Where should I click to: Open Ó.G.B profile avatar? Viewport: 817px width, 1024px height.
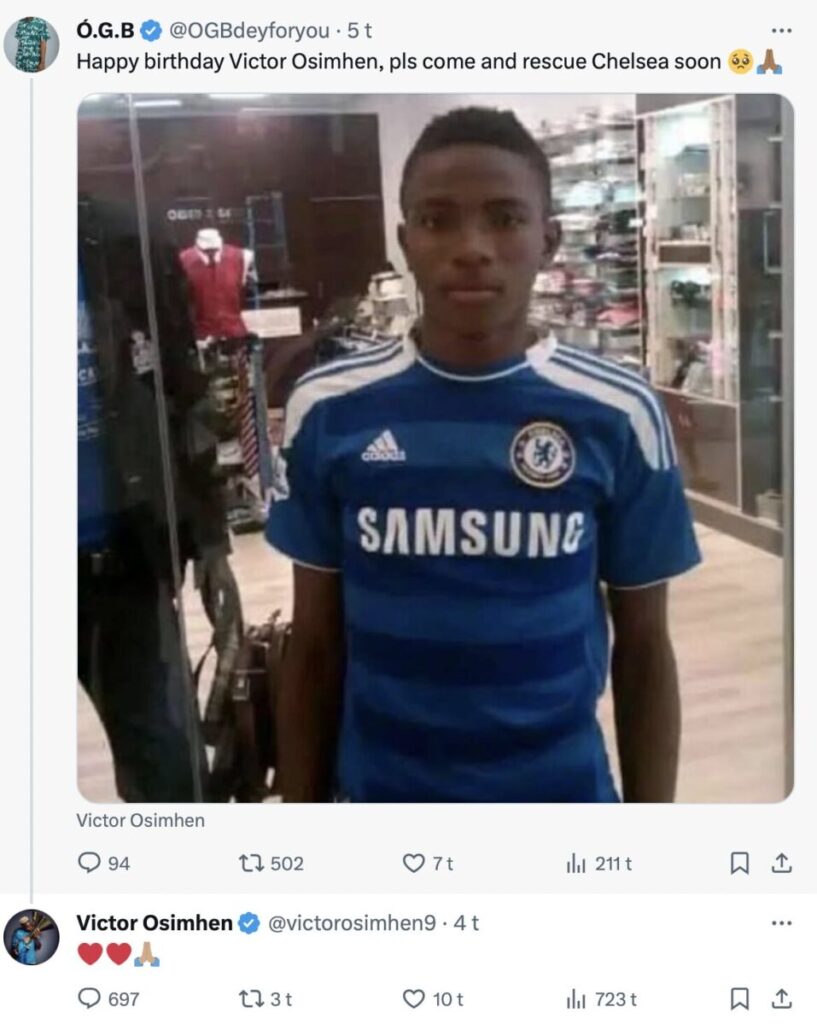pyautogui.click(x=31, y=44)
